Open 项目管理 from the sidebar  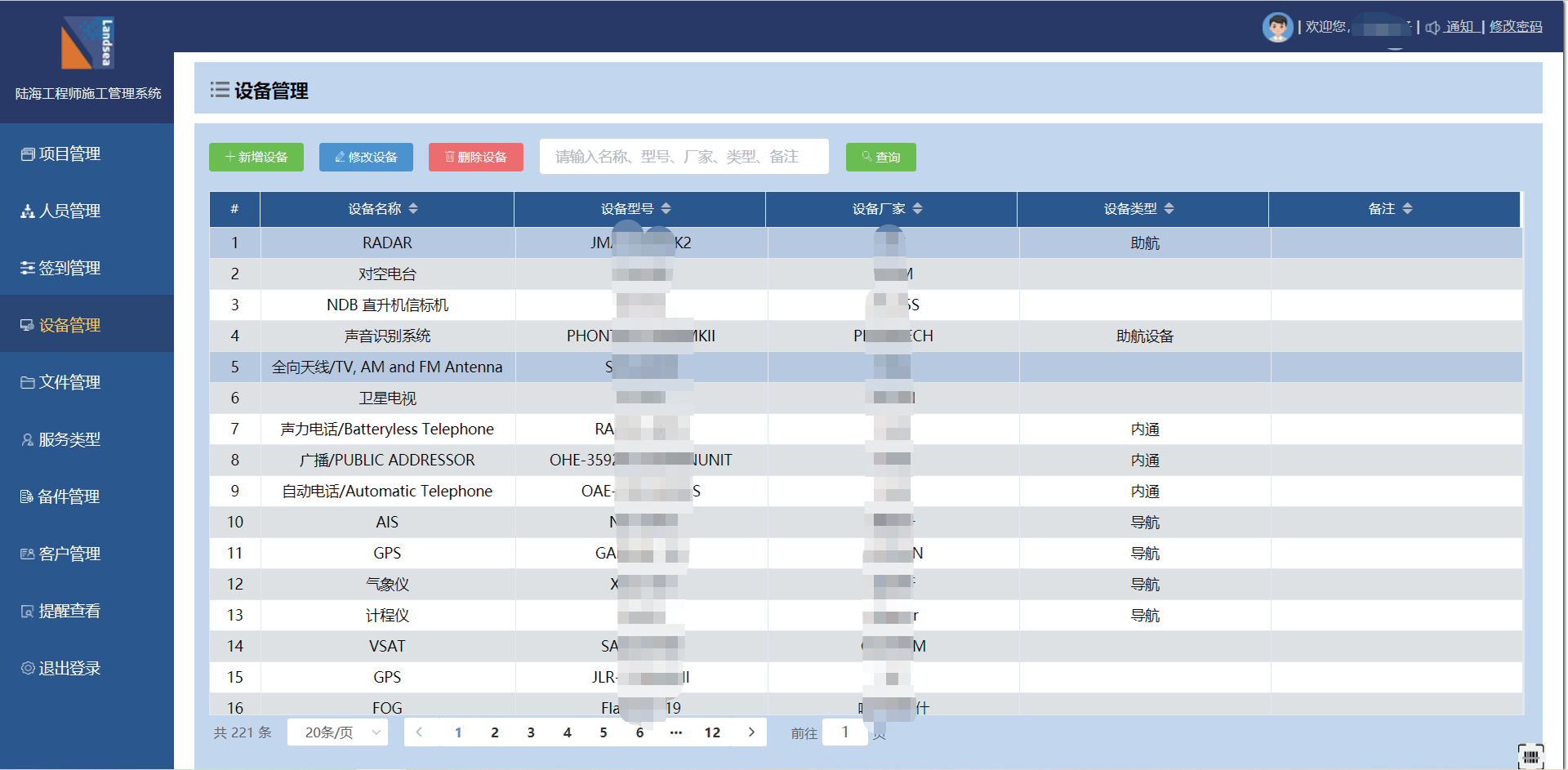[69, 154]
